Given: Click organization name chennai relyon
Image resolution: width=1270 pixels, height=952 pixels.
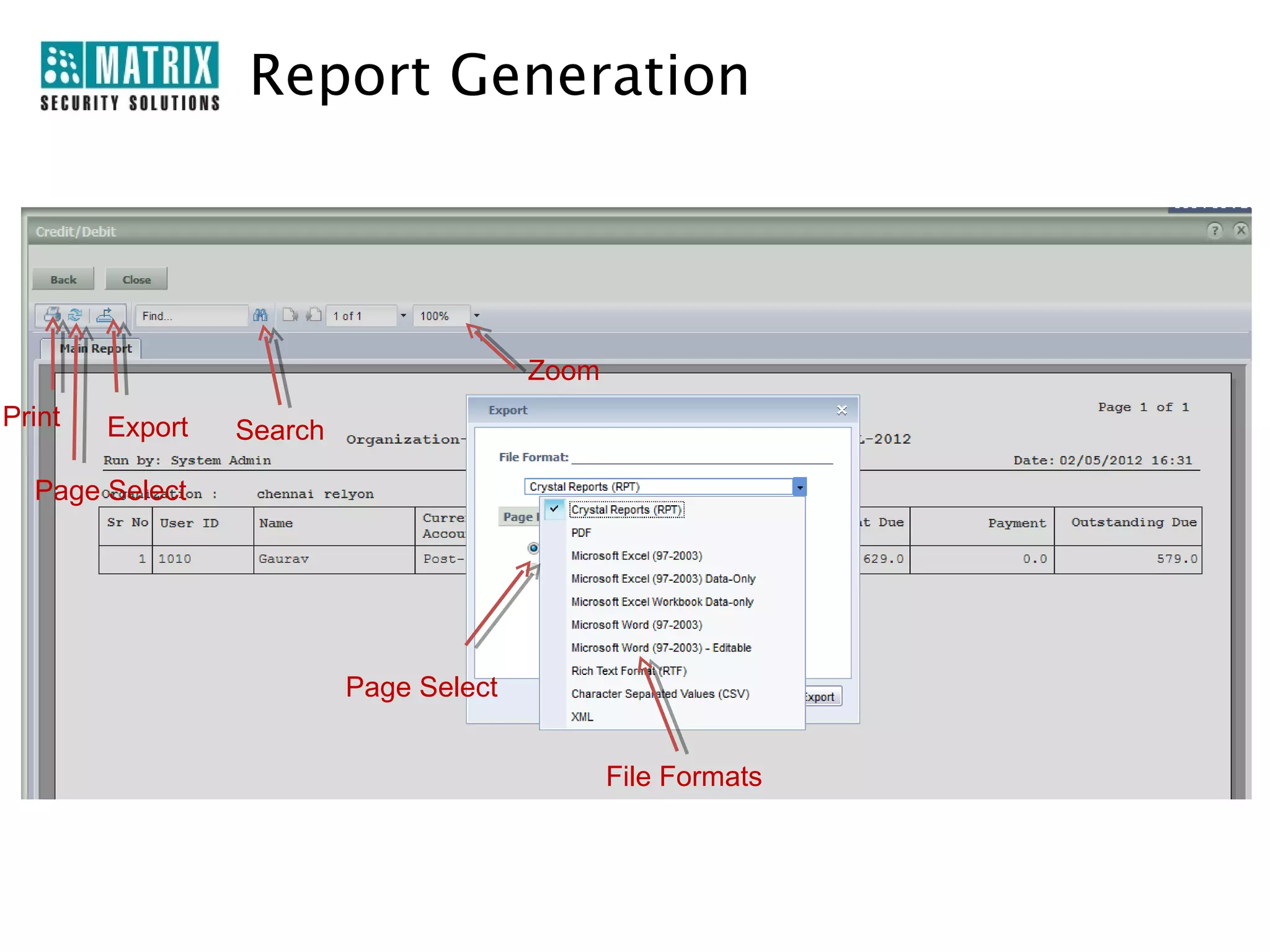Looking at the screenshot, I should [x=315, y=494].
